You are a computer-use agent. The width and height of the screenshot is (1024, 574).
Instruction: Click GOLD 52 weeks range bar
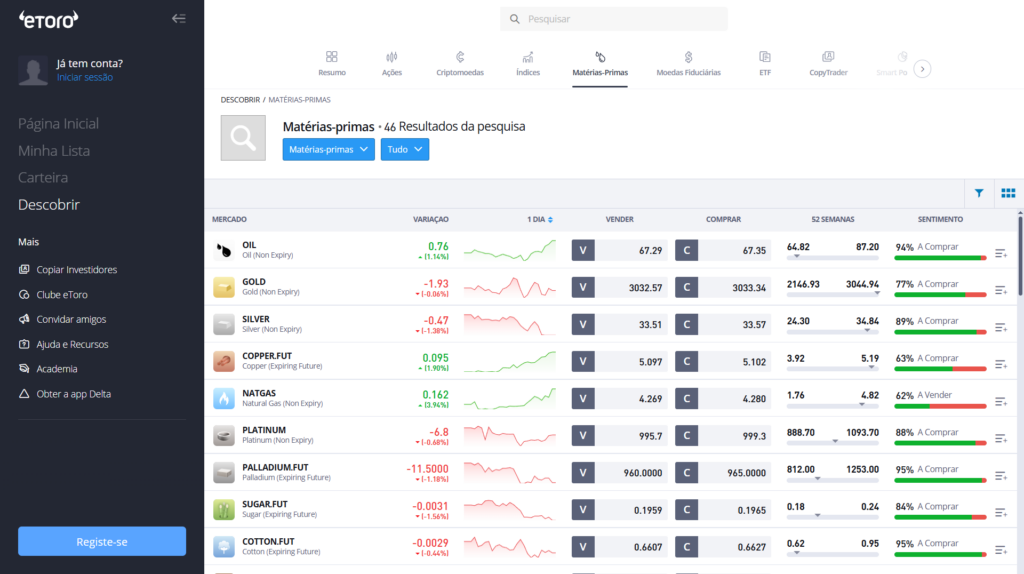(x=833, y=294)
